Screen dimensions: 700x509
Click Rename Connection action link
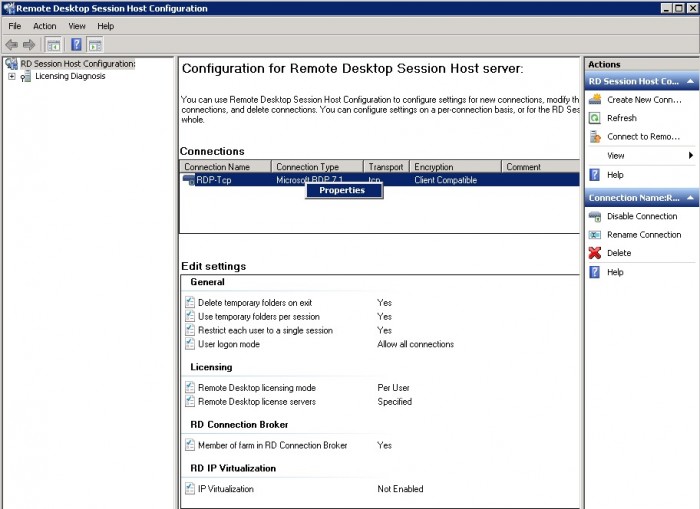click(x=644, y=234)
